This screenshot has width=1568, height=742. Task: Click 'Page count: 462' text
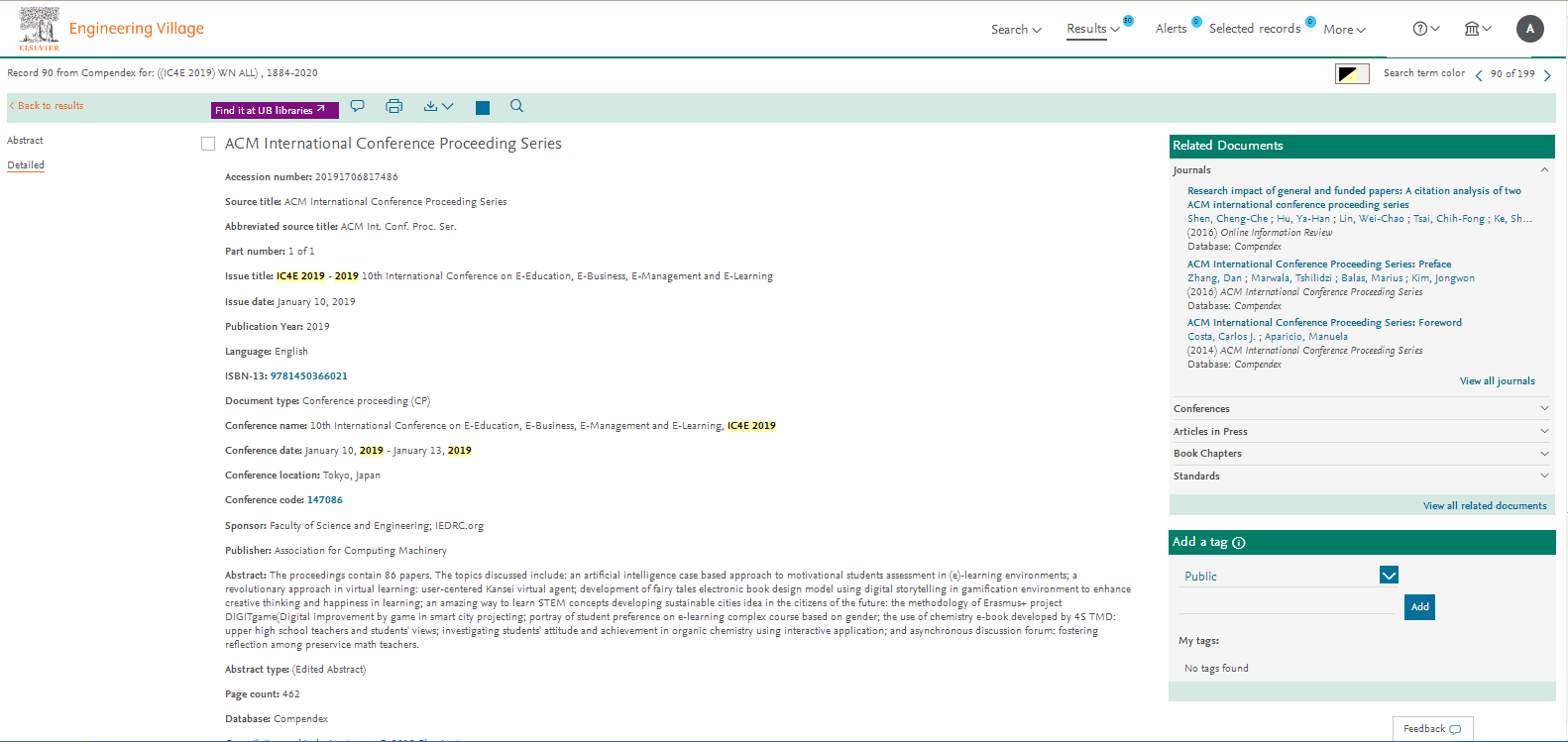(x=262, y=694)
